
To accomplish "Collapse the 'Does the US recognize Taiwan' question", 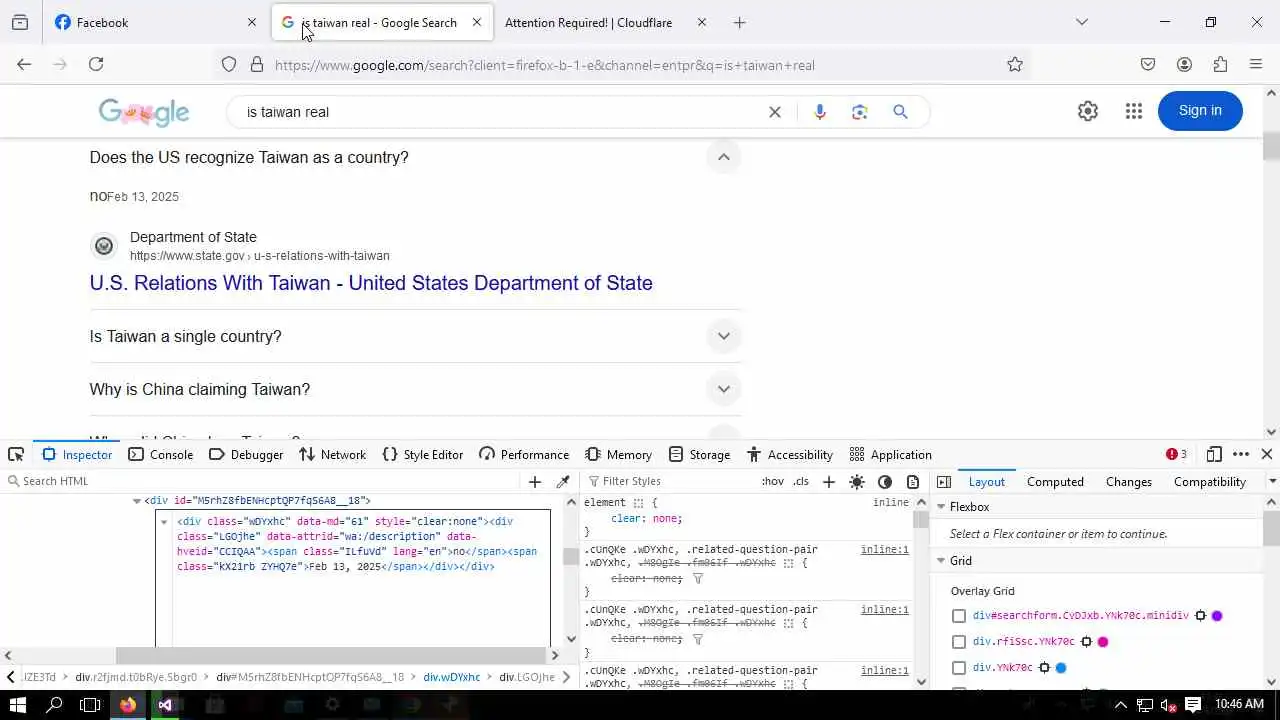I will point(724,157).
